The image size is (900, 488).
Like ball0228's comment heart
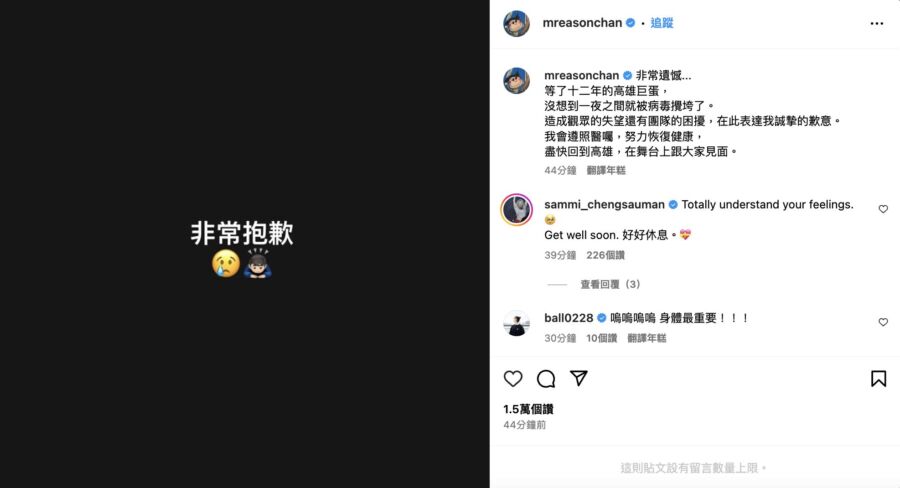tap(883, 322)
